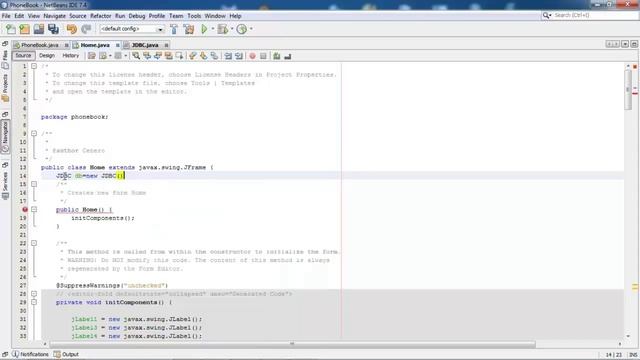Collapse the author Javadoc fold at line 9
Viewport: 640px width, 360px height.
[x=34, y=133]
